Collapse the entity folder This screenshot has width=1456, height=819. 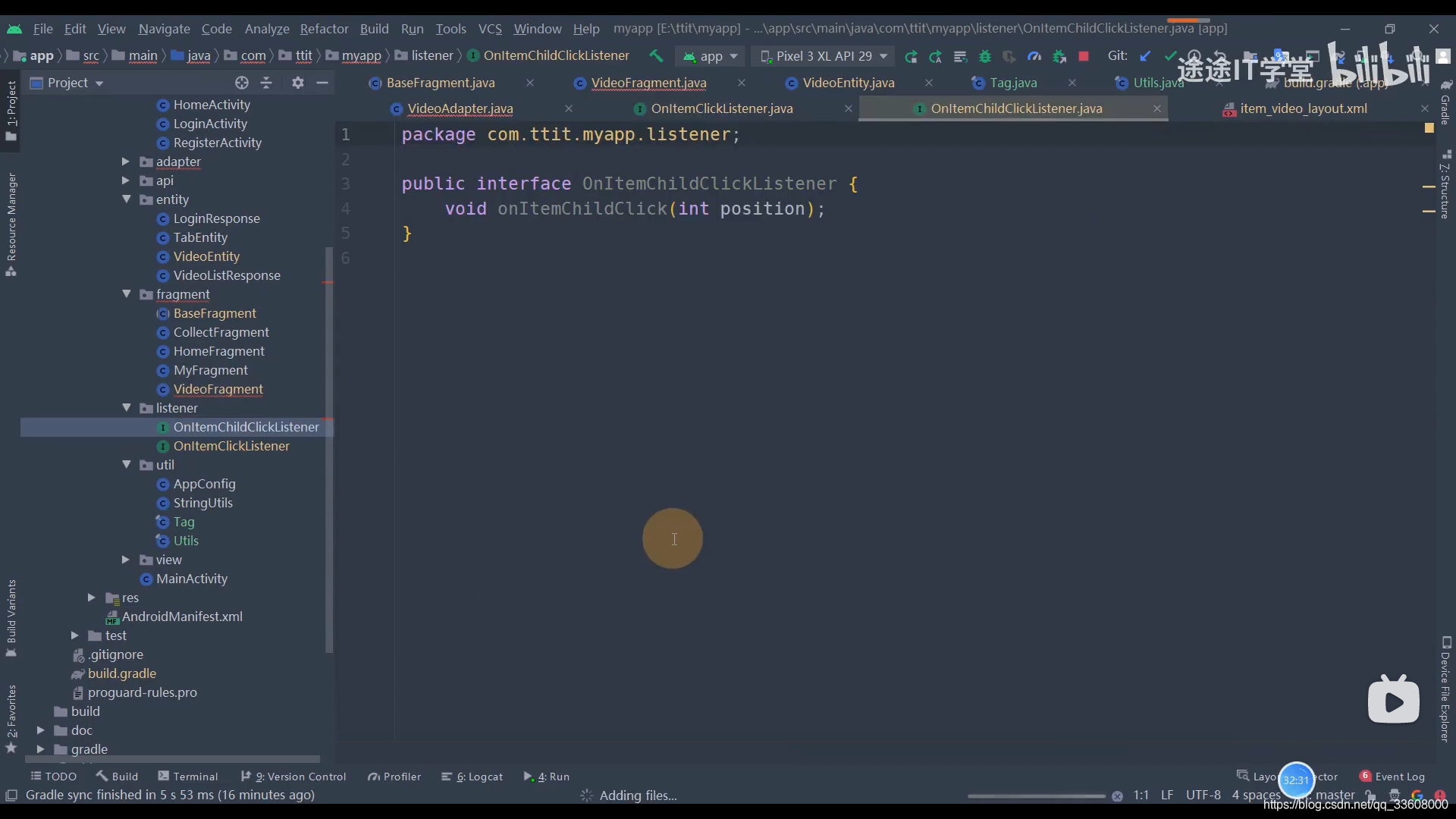point(126,199)
